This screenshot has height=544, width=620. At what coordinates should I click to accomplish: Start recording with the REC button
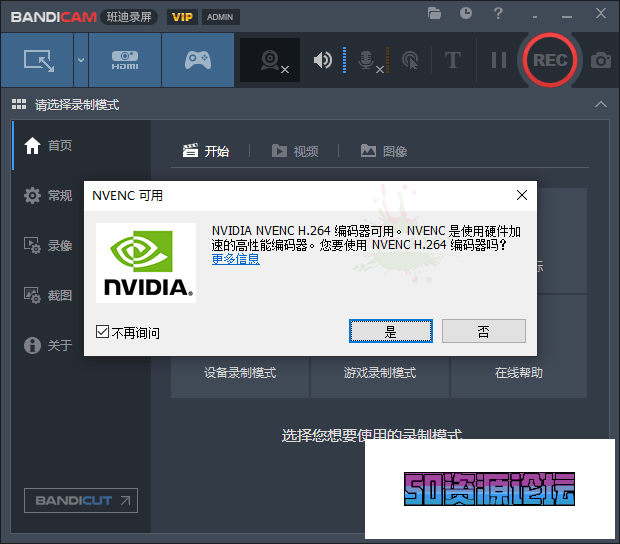click(550, 60)
